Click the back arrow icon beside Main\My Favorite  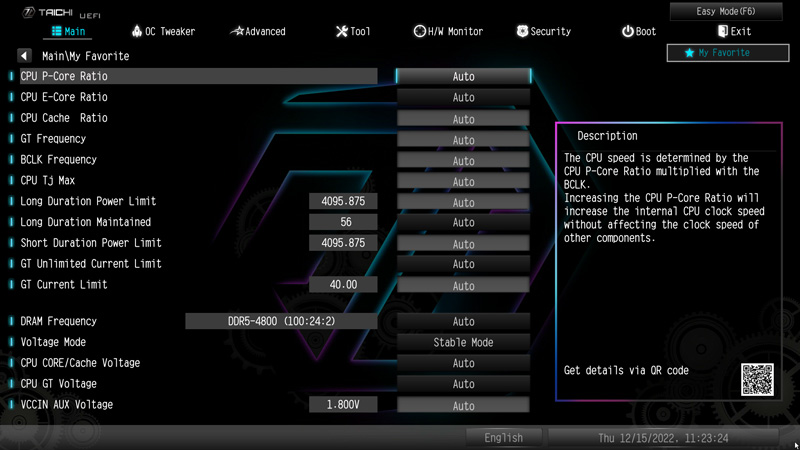pos(24,56)
